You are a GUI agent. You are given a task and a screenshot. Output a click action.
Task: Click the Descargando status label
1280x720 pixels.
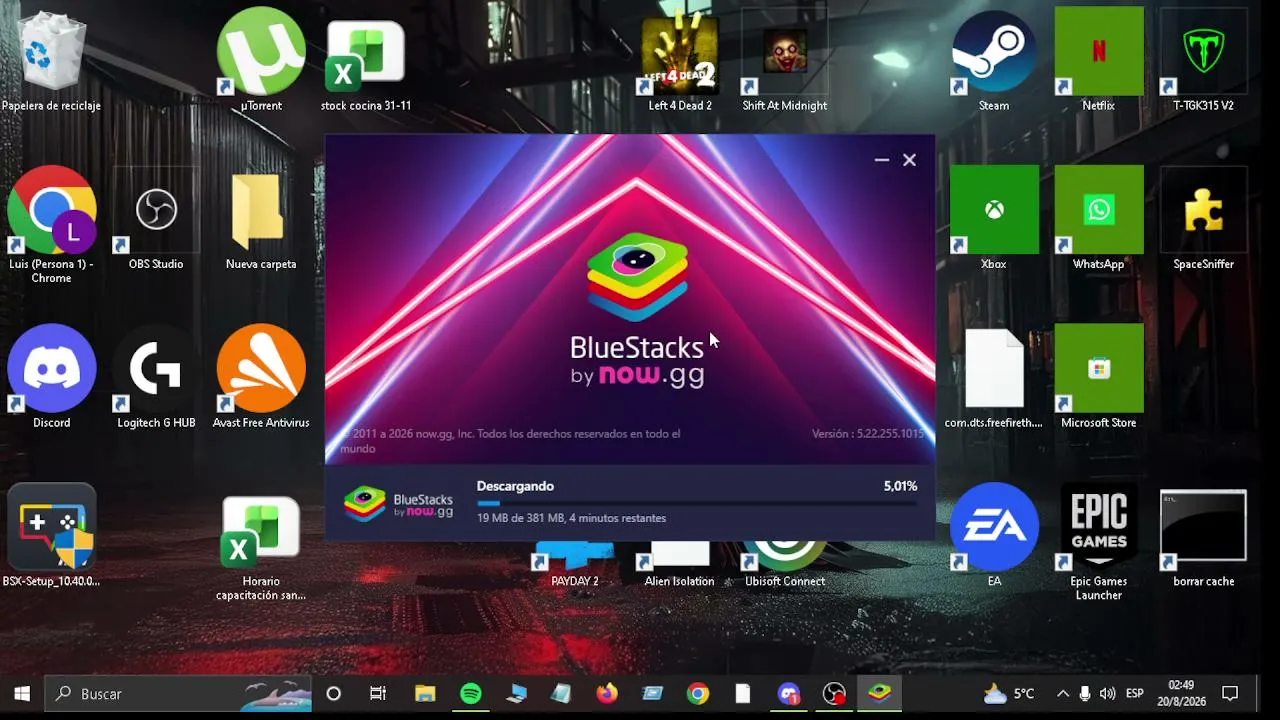[515, 486]
